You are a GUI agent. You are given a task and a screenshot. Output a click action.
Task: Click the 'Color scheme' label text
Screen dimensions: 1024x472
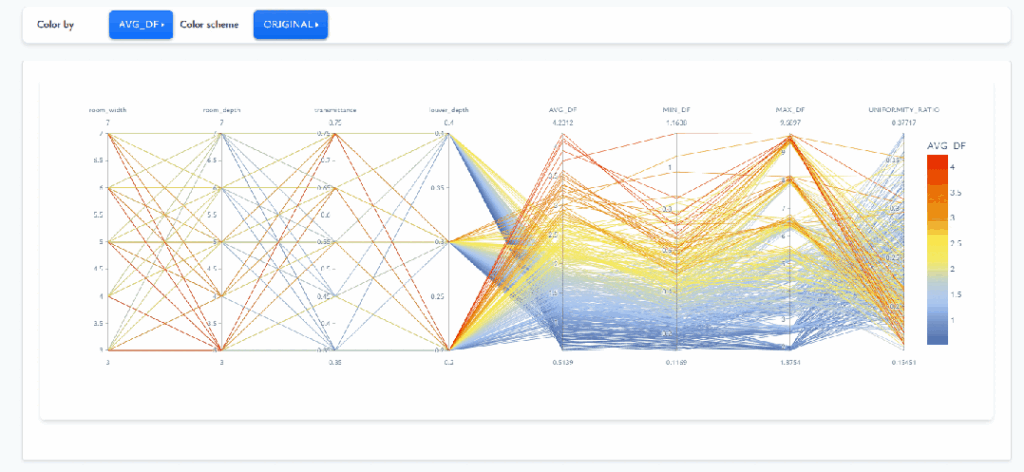pos(210,25)
